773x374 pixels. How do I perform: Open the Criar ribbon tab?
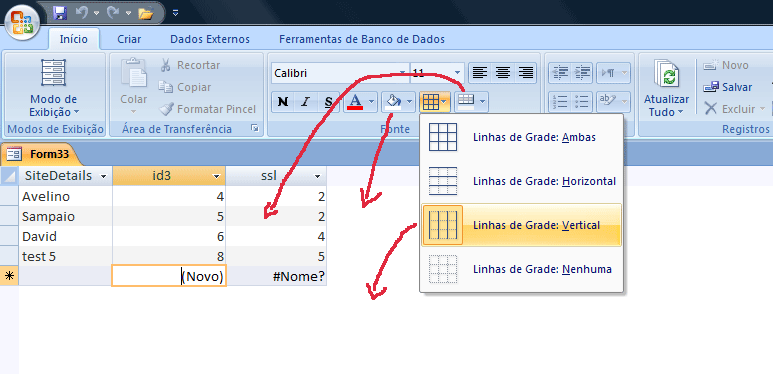129,39
